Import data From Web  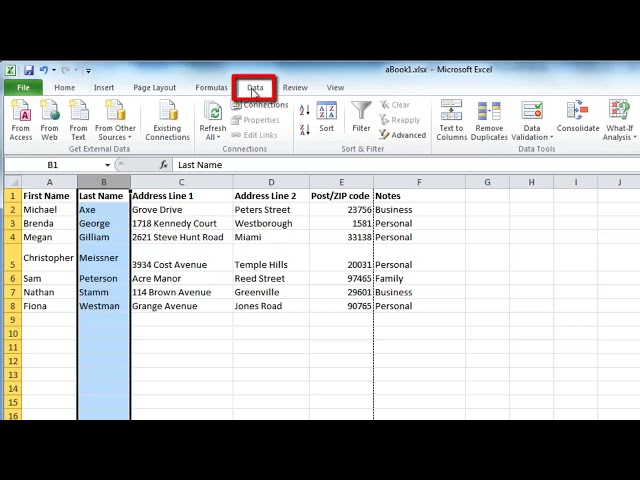49,120
